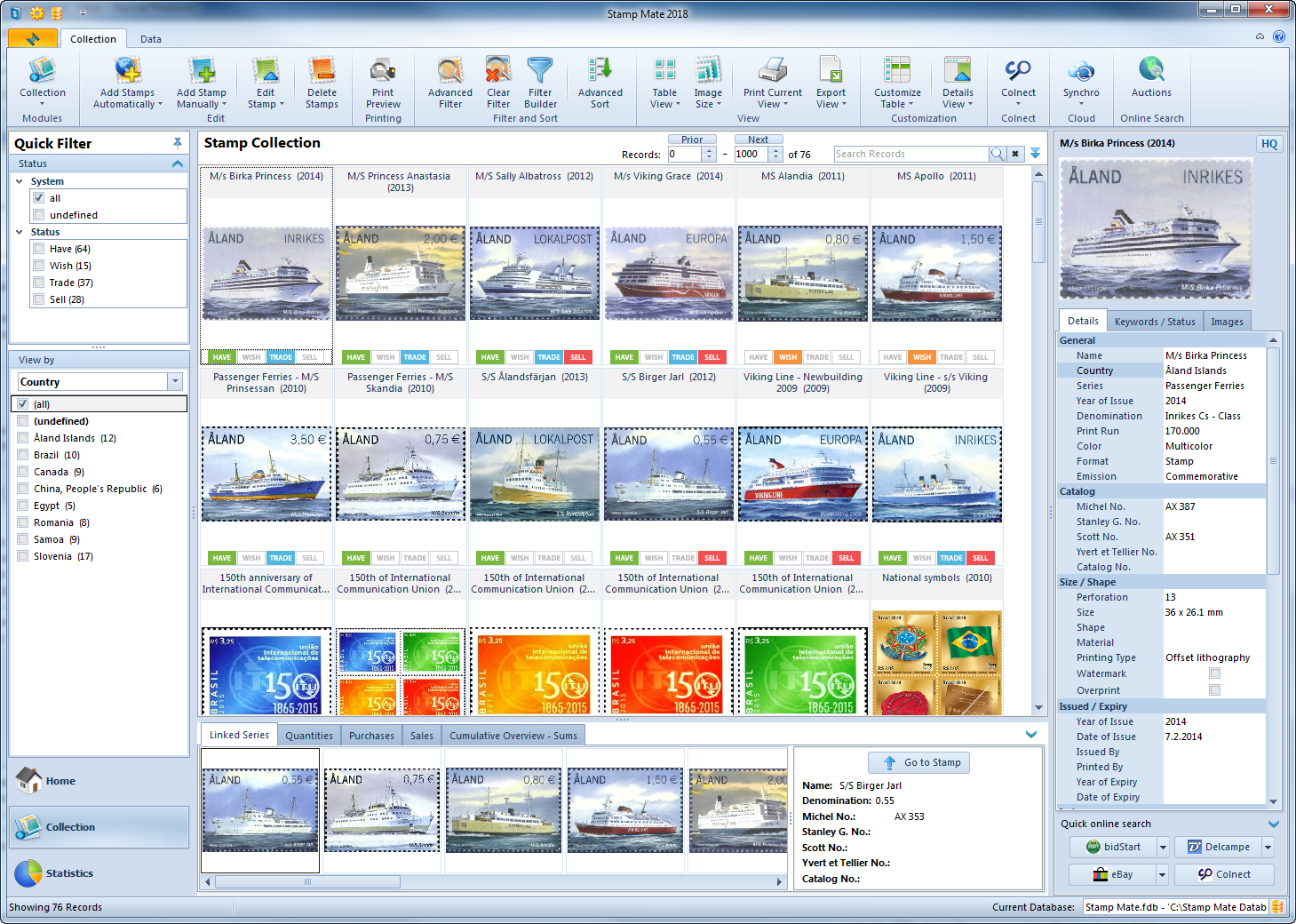Collapse the Status section in Quick Filter
Screen dimensions: 1296x924
[x=178, y=163]
